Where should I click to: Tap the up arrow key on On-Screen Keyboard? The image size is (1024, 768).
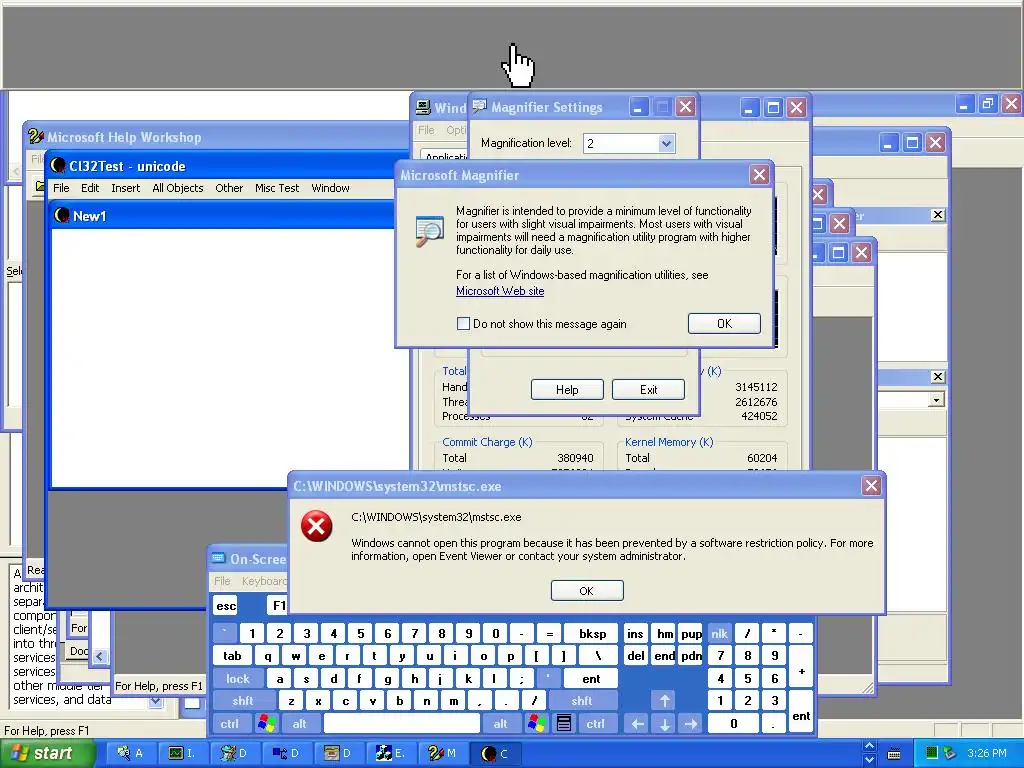(x=664, y=701)
